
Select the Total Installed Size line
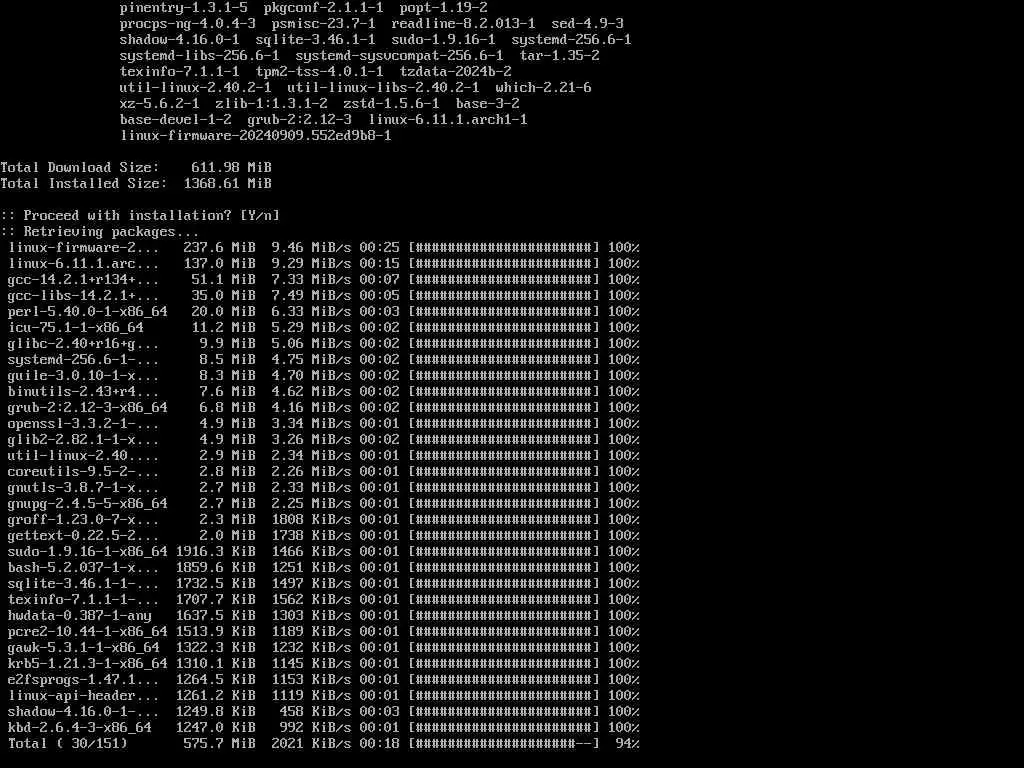(136, 184)
